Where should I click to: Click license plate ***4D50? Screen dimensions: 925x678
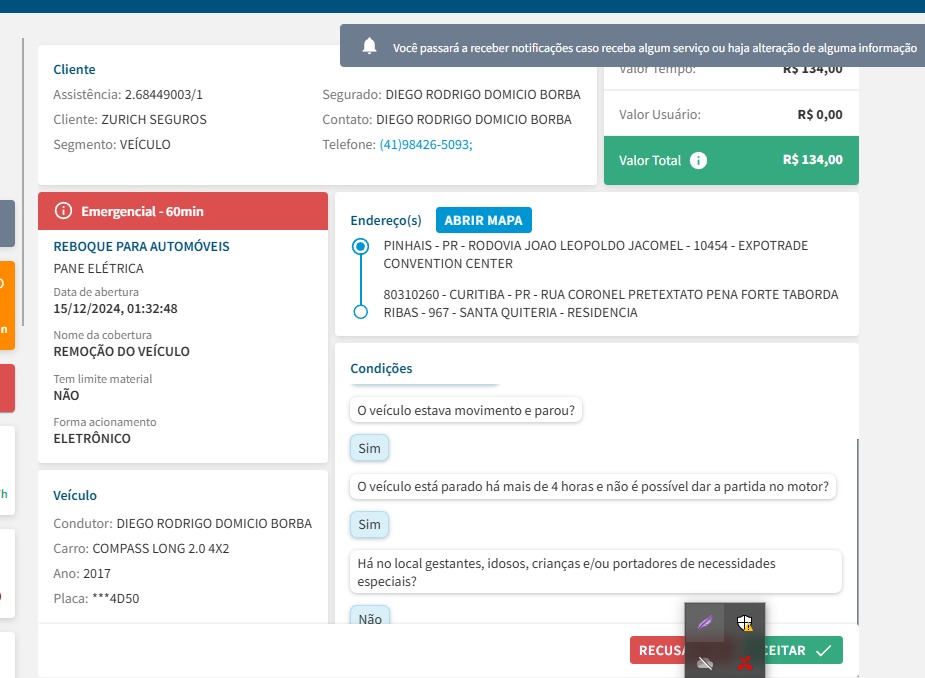(116, 598)
